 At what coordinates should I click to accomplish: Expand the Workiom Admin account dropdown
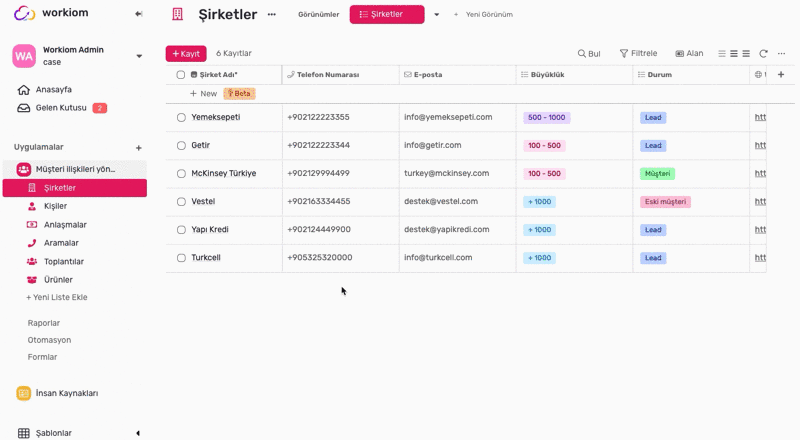[x=139, y=56]
